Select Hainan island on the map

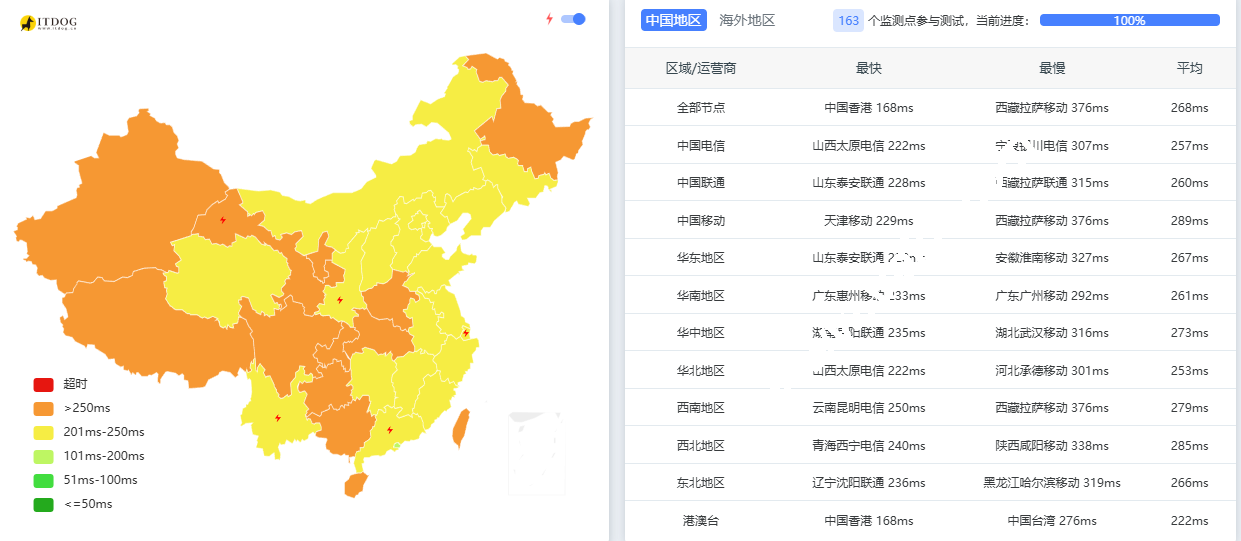click(355, 485)
